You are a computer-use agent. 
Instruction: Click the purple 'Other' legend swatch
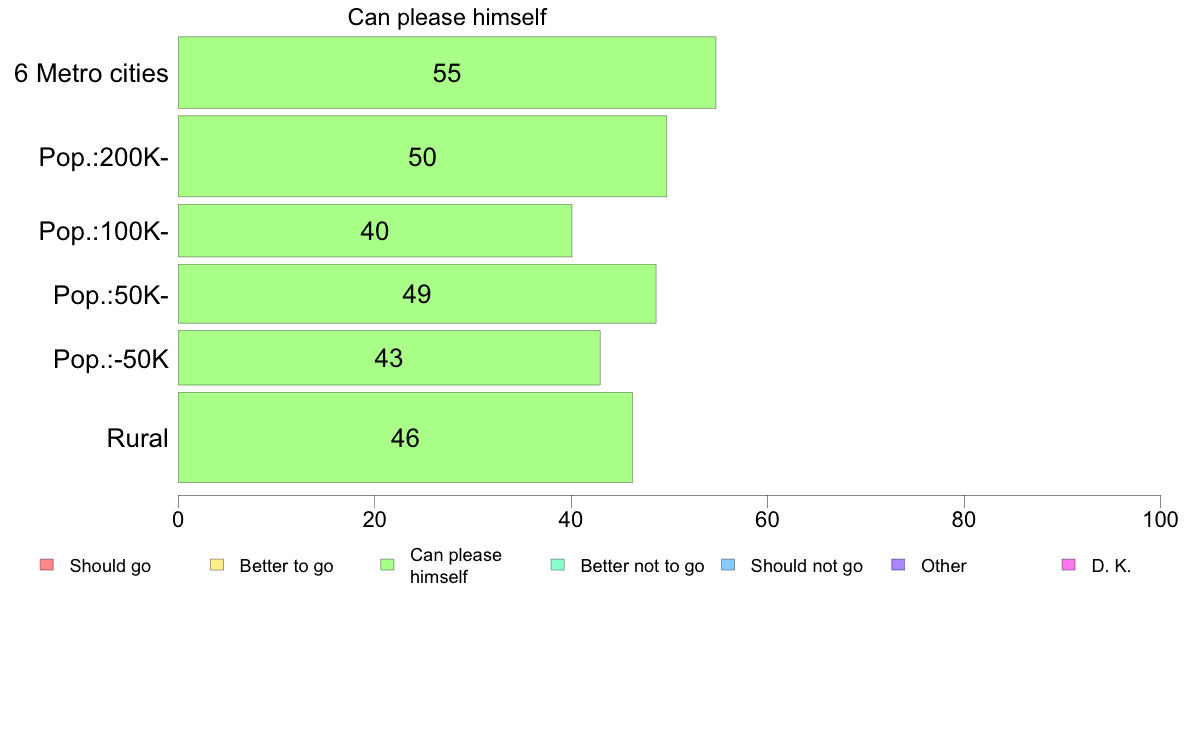899,565
